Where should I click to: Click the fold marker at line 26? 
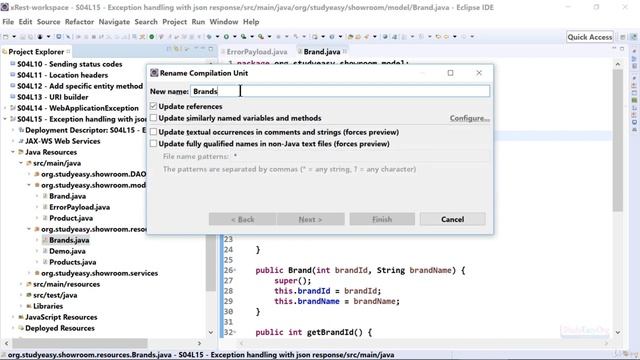[x=235, y=271]
